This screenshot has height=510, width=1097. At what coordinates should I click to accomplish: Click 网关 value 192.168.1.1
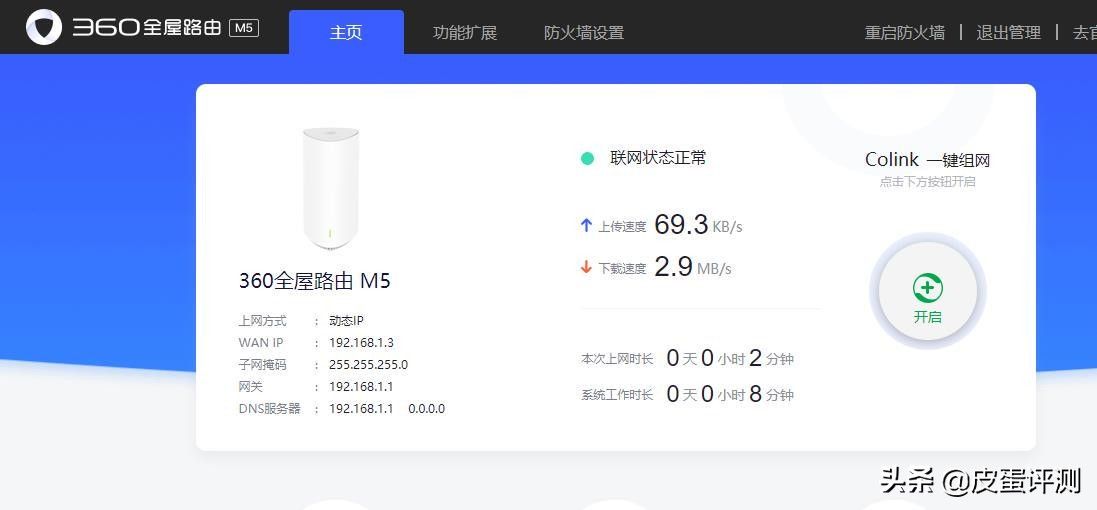361,387
